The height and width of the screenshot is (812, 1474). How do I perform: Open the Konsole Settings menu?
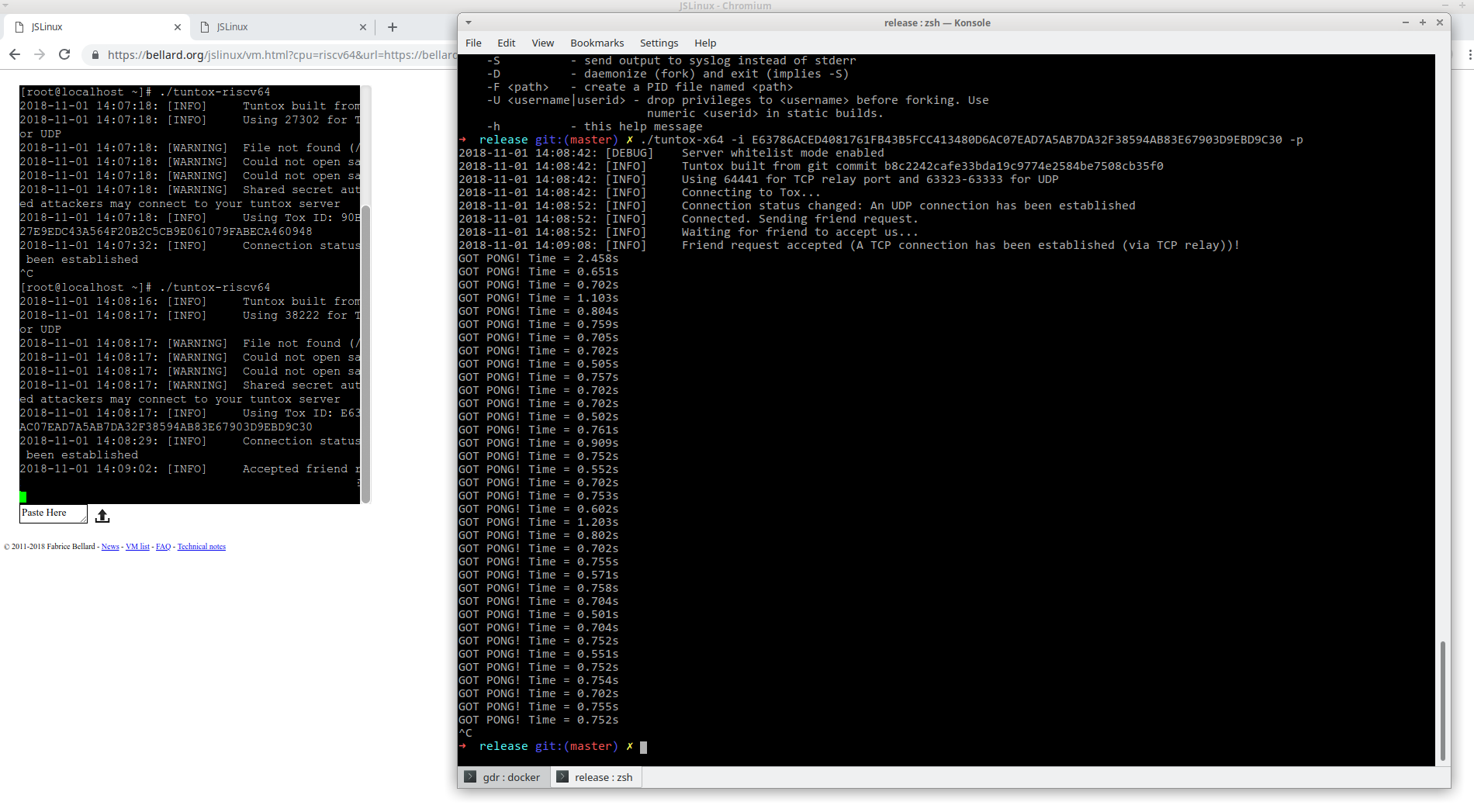pyautogui.click(x=659, y=43)
